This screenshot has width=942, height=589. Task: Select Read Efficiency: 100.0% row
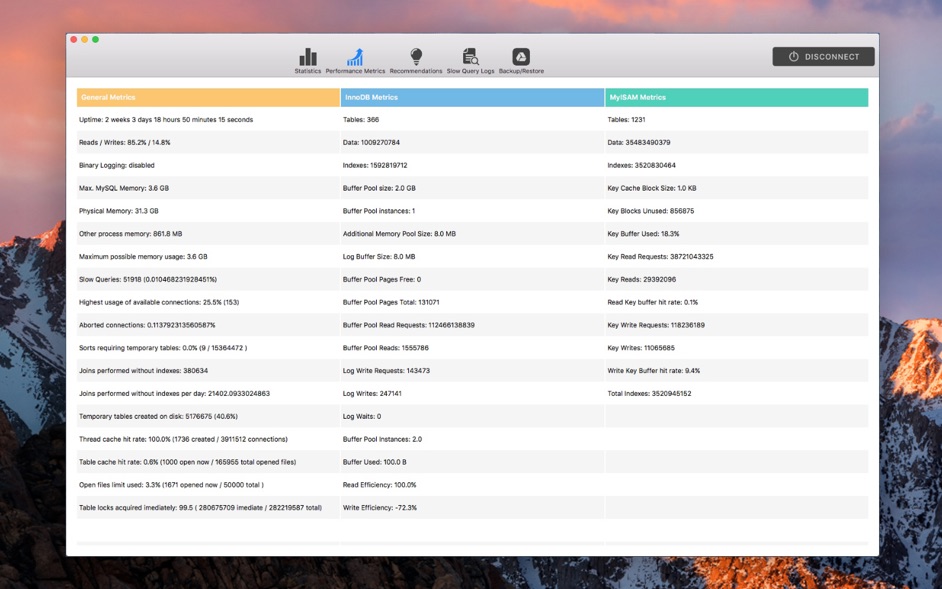pyautogui.click(x=472, y=485)
